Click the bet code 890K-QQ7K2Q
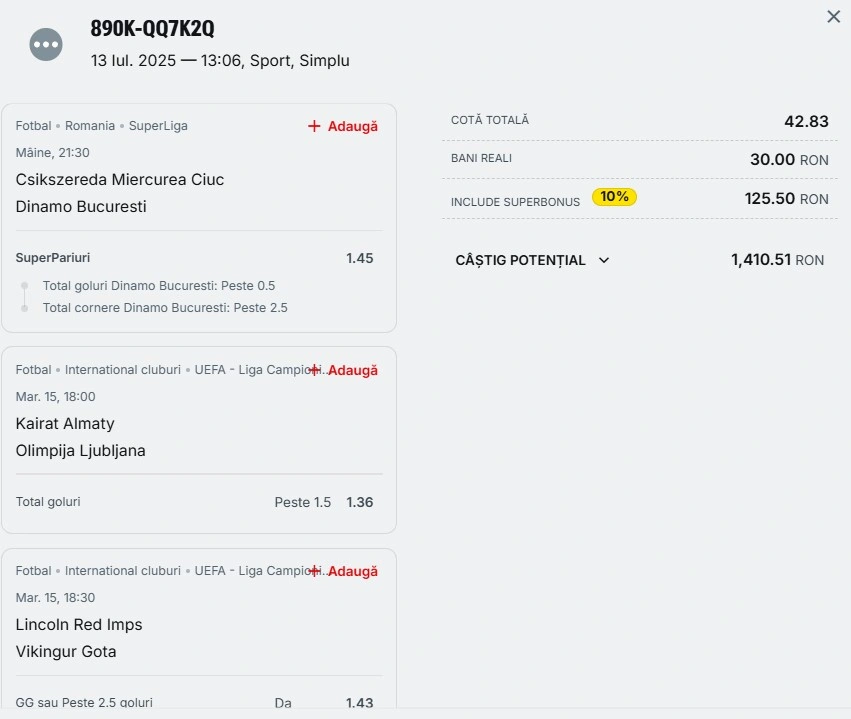 pos(153,28)
